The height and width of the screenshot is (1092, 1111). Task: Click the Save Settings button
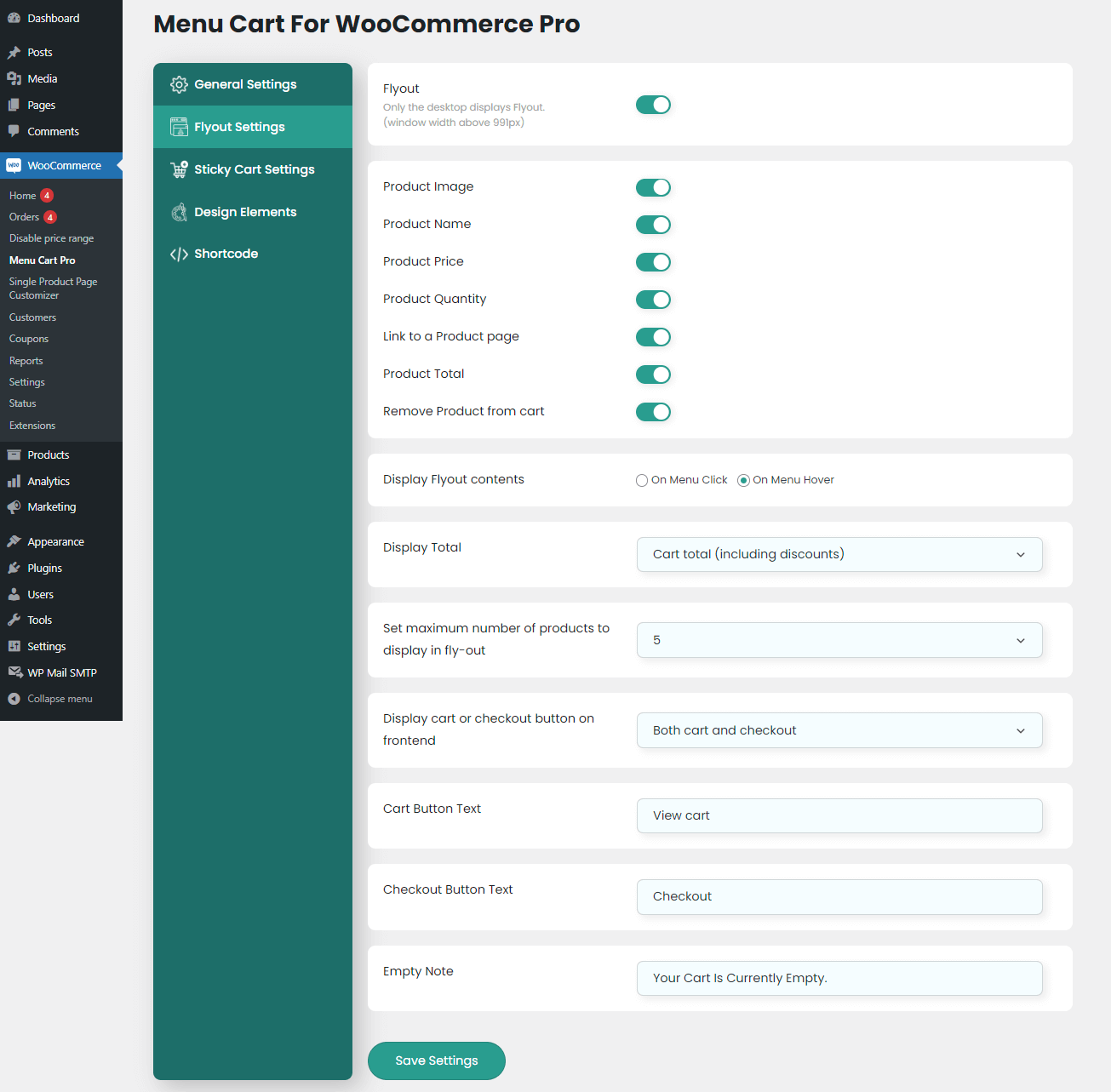[x=437, y=1061]
